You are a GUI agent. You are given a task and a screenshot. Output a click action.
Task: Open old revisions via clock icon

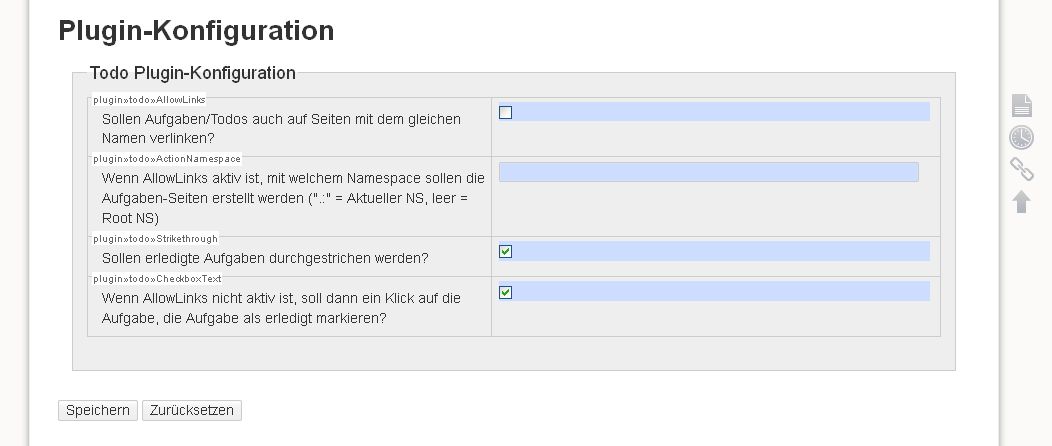pyautogui.click(x=1021, y=137)
